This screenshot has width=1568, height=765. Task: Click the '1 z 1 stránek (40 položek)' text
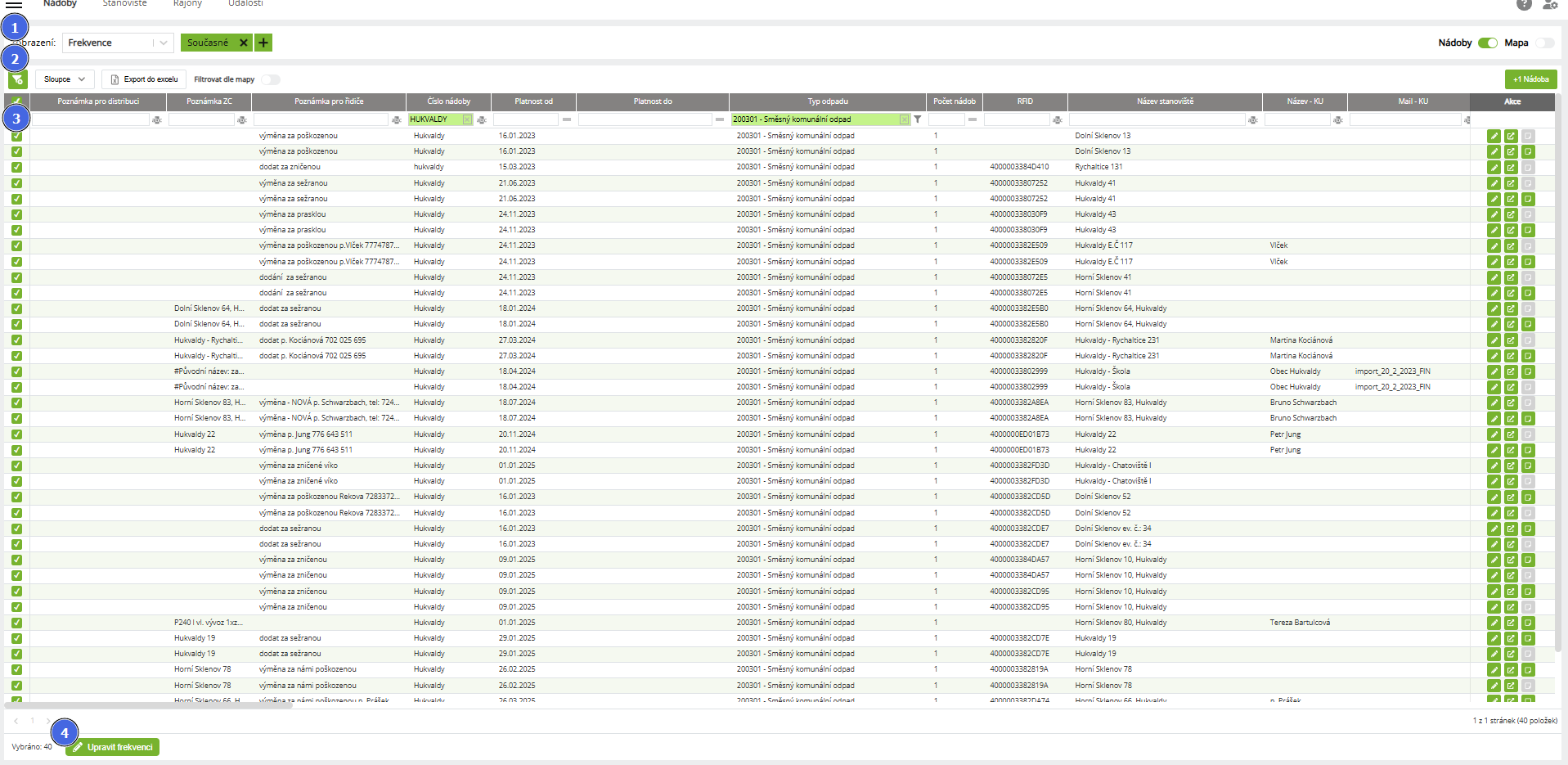(x=1515, y=721)
